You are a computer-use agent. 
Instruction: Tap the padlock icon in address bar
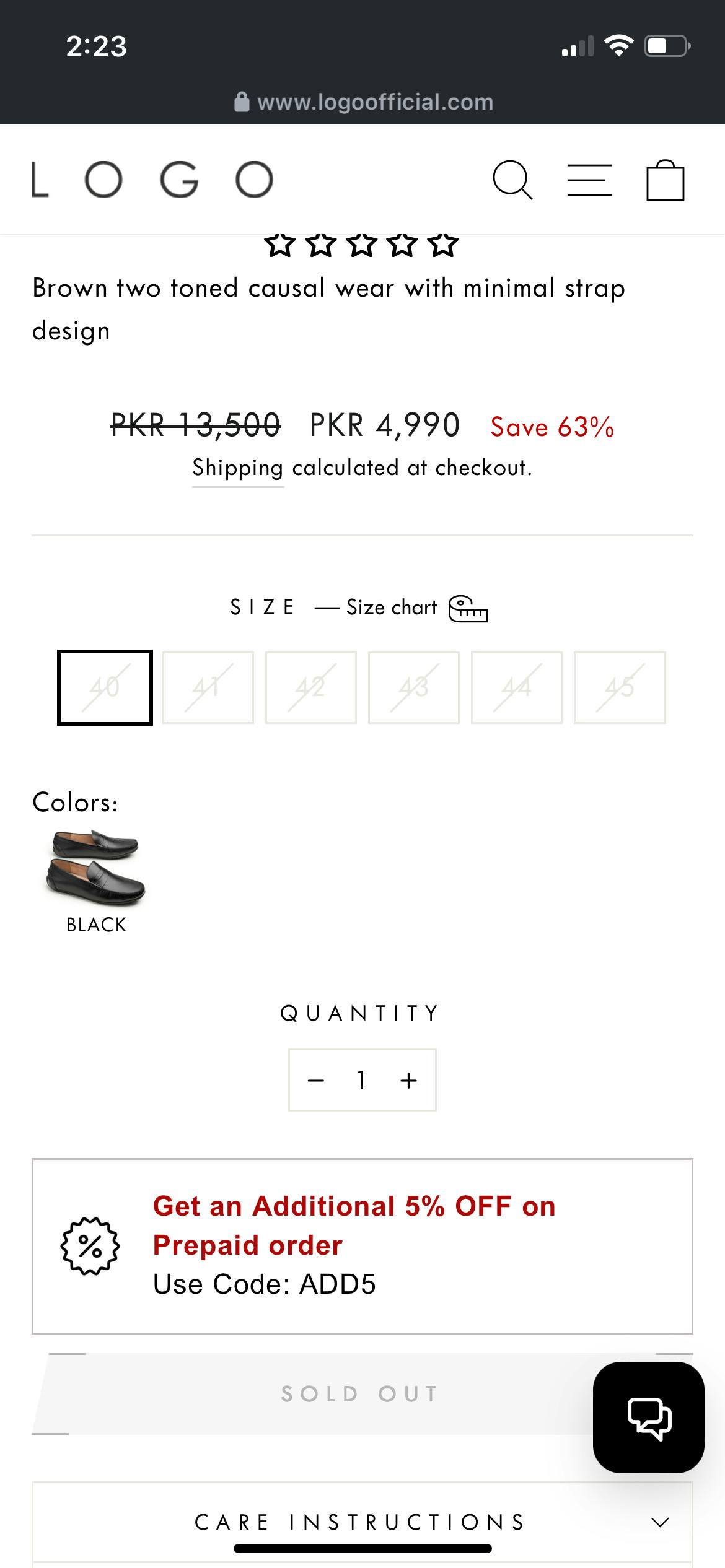click(242, 102)
